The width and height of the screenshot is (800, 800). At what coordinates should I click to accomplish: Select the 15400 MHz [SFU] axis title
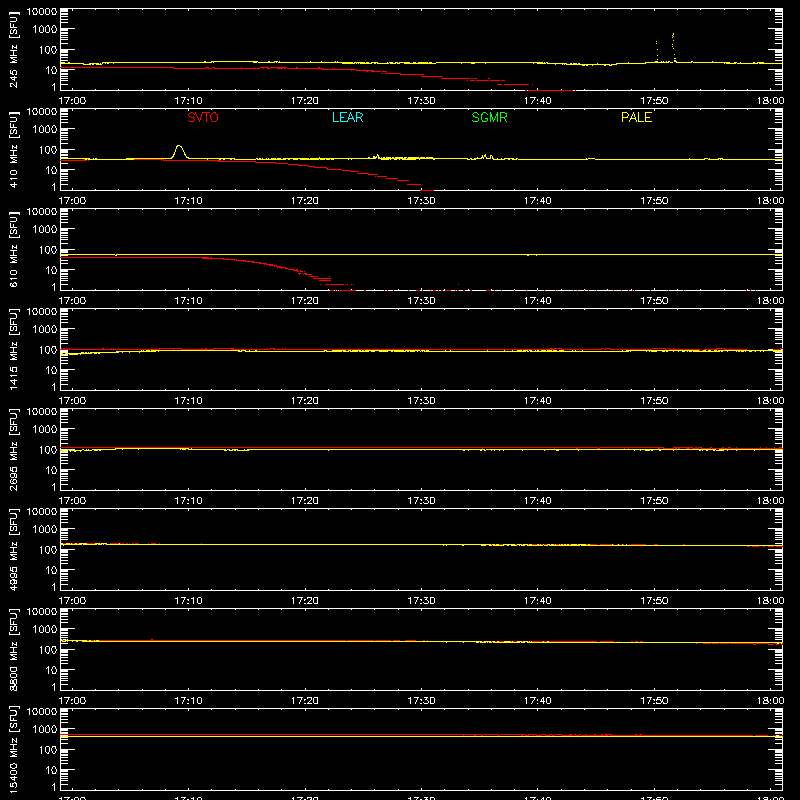(14, 750)
